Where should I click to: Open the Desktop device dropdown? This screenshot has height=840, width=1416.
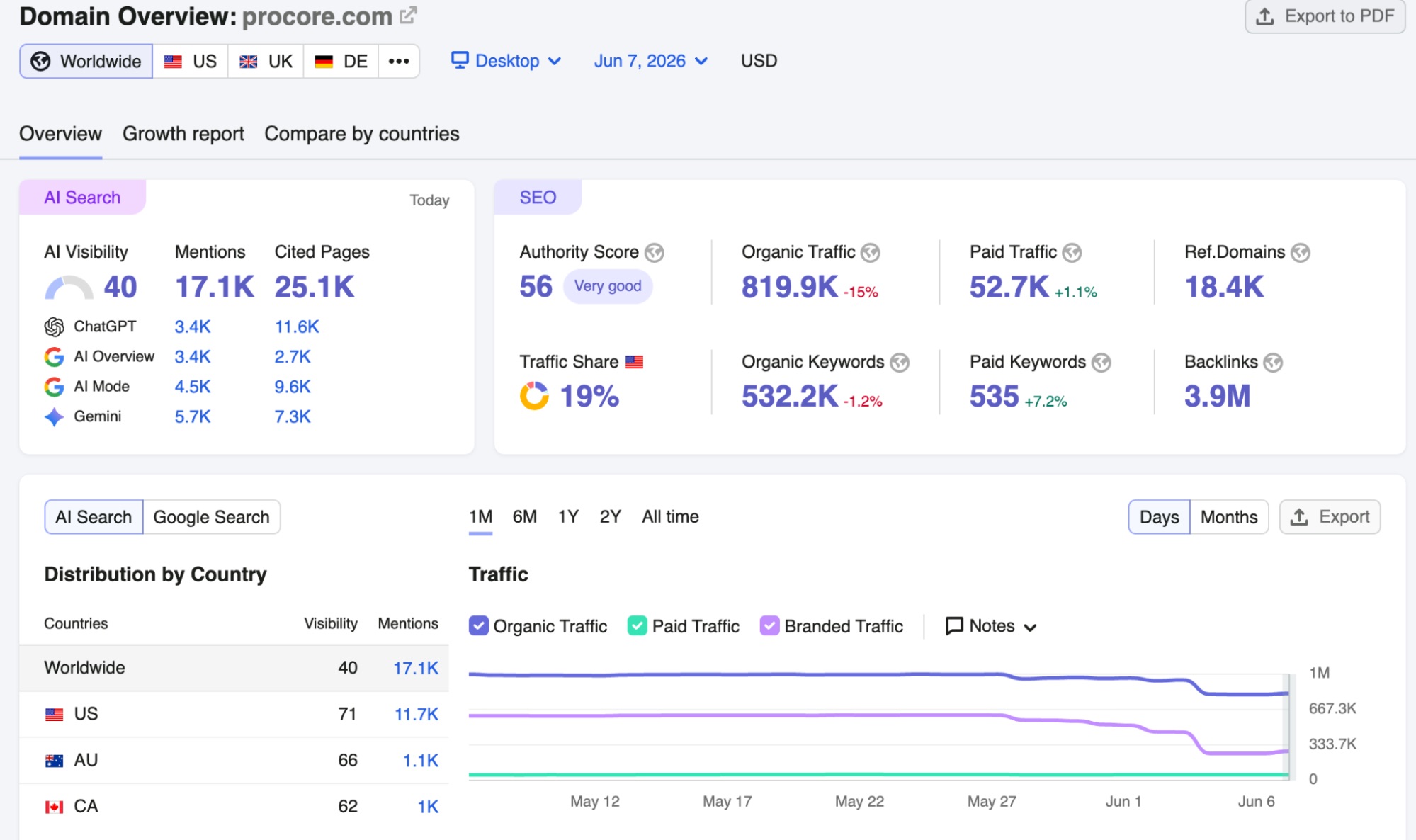[506, 61]
